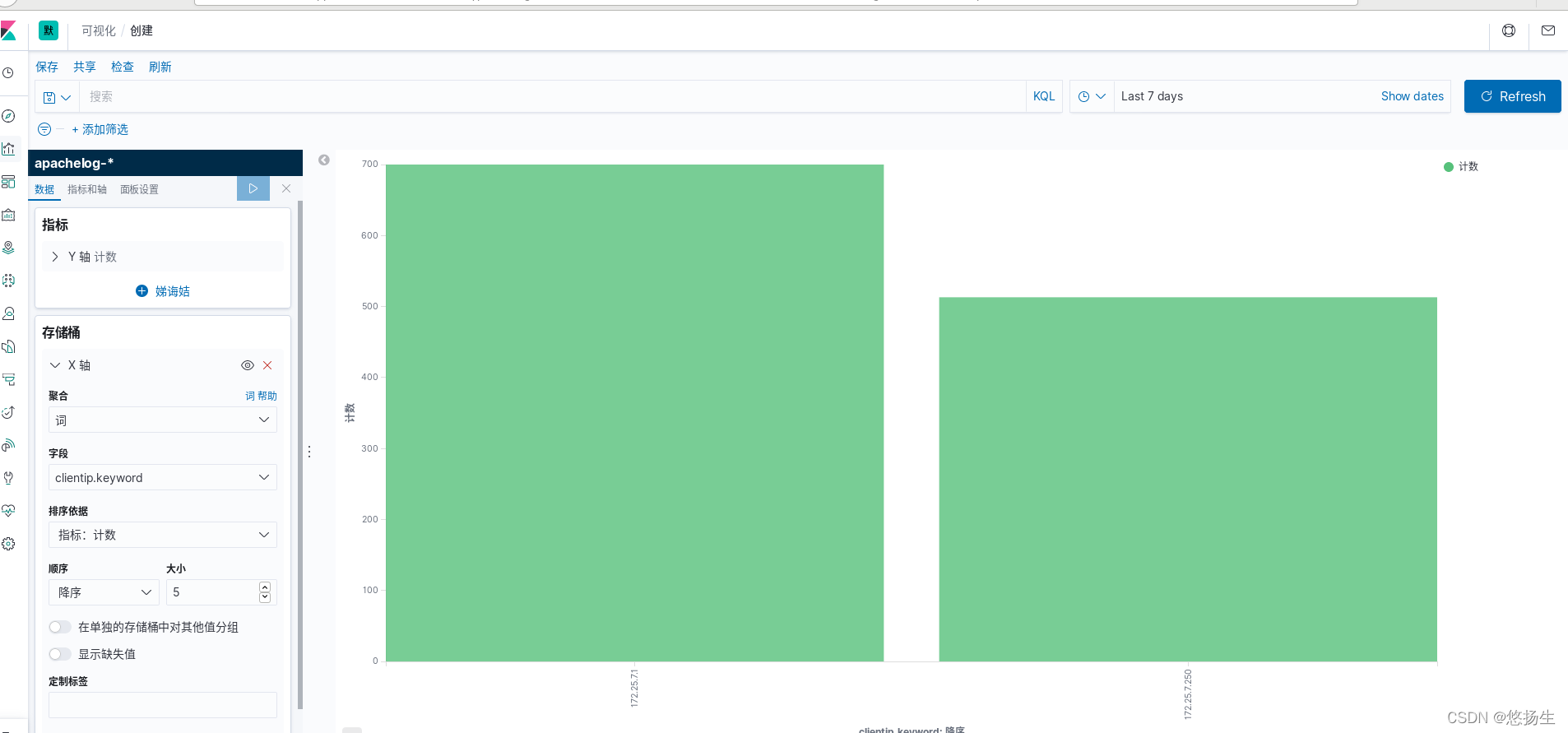The image size is (1568, 733).
Task: Click the Visualize breadcrumb link
Action: tap(99, 30)
